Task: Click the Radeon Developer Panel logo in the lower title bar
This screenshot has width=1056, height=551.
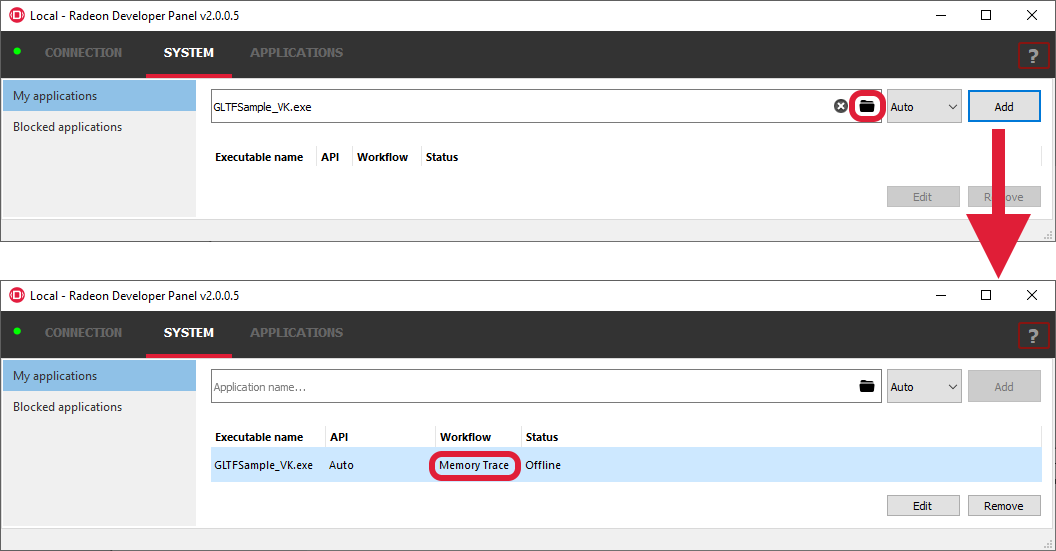Action: 16,296
